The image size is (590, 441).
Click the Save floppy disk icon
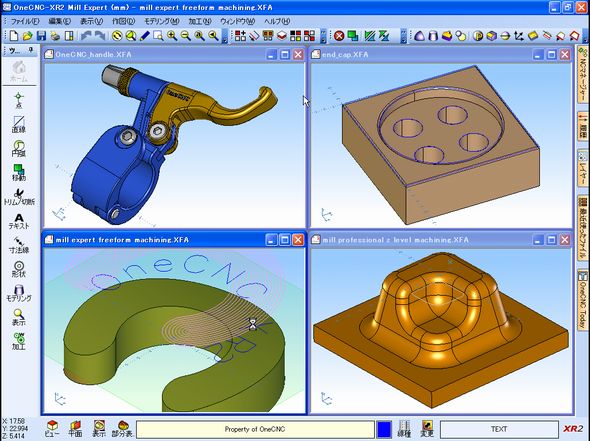(x=41, y=36)
